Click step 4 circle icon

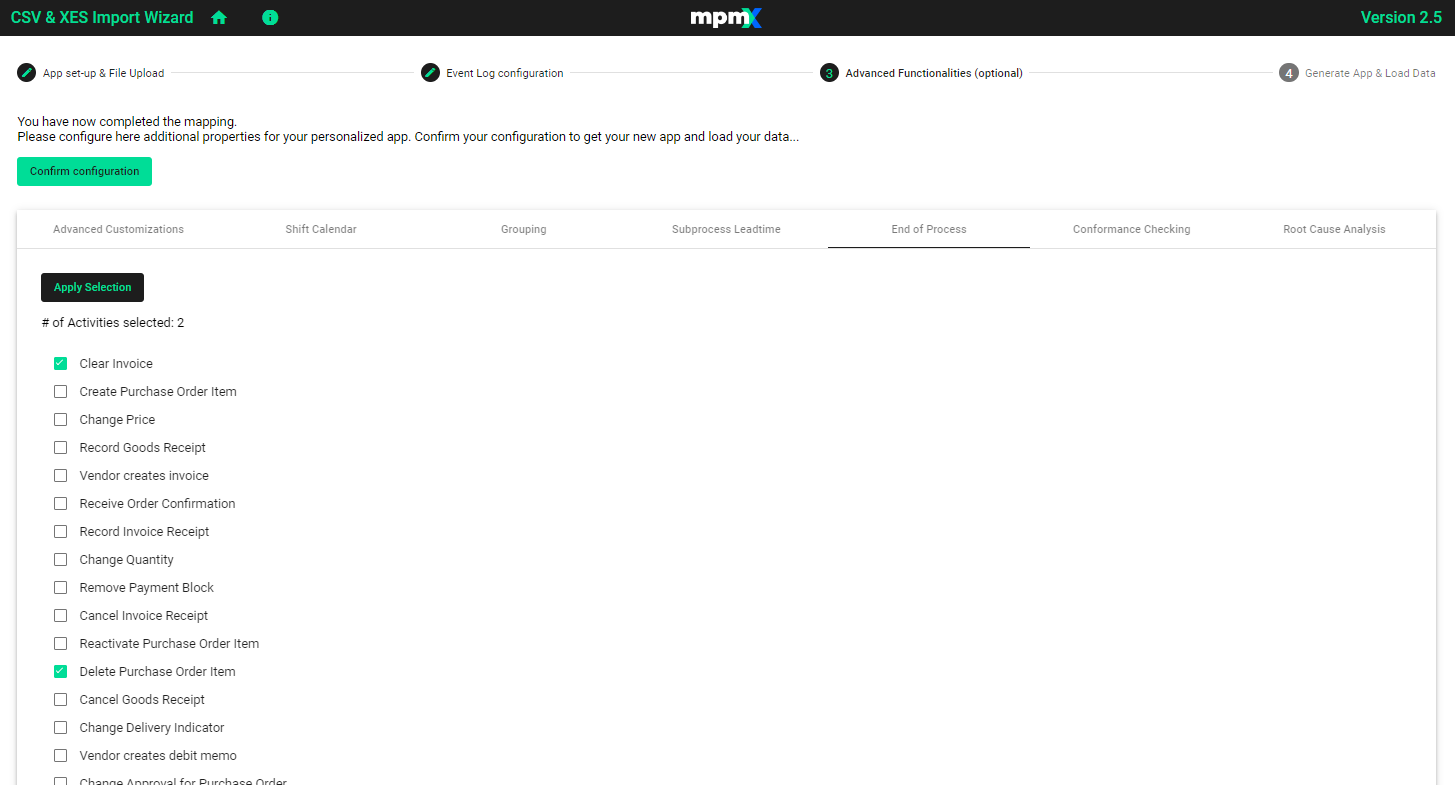(x=1289, y=73)
